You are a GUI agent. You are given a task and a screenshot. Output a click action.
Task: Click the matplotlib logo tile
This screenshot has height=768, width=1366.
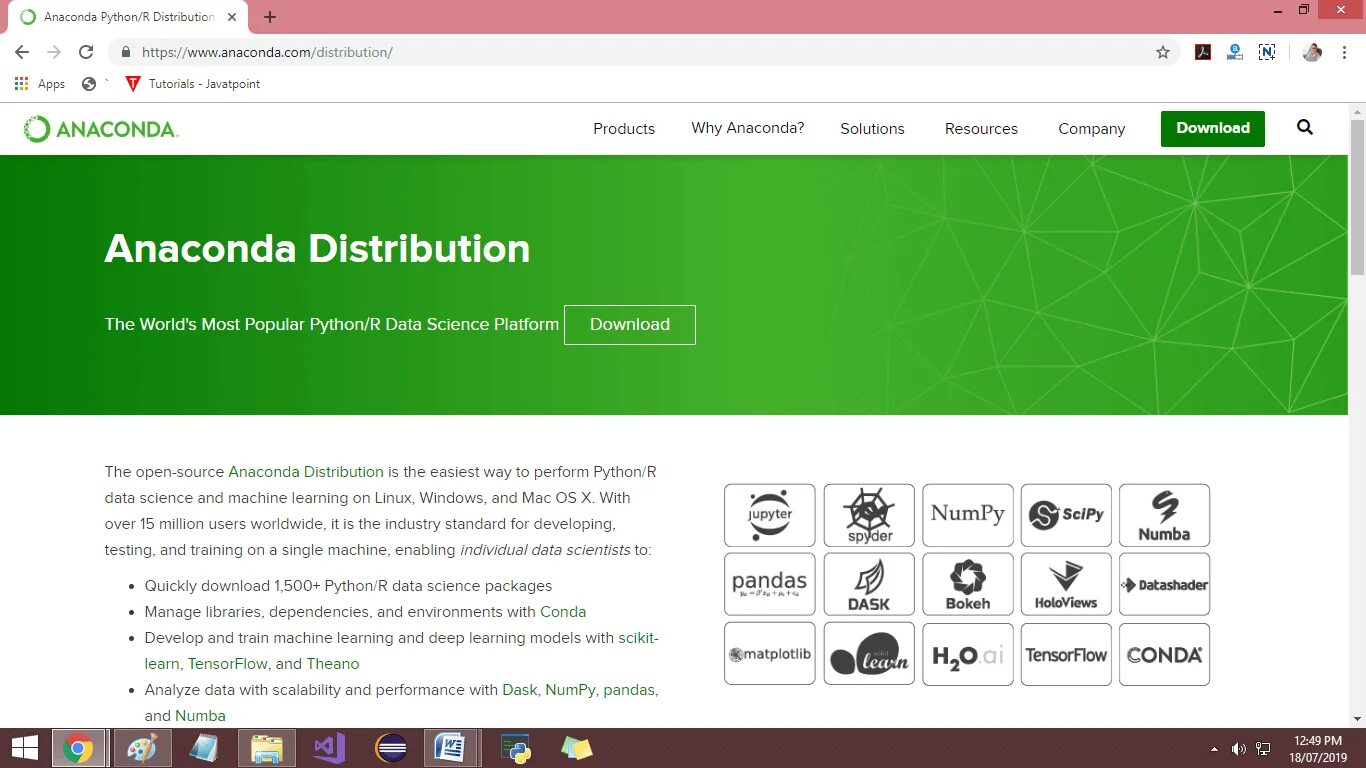click(x=770, y=654)
